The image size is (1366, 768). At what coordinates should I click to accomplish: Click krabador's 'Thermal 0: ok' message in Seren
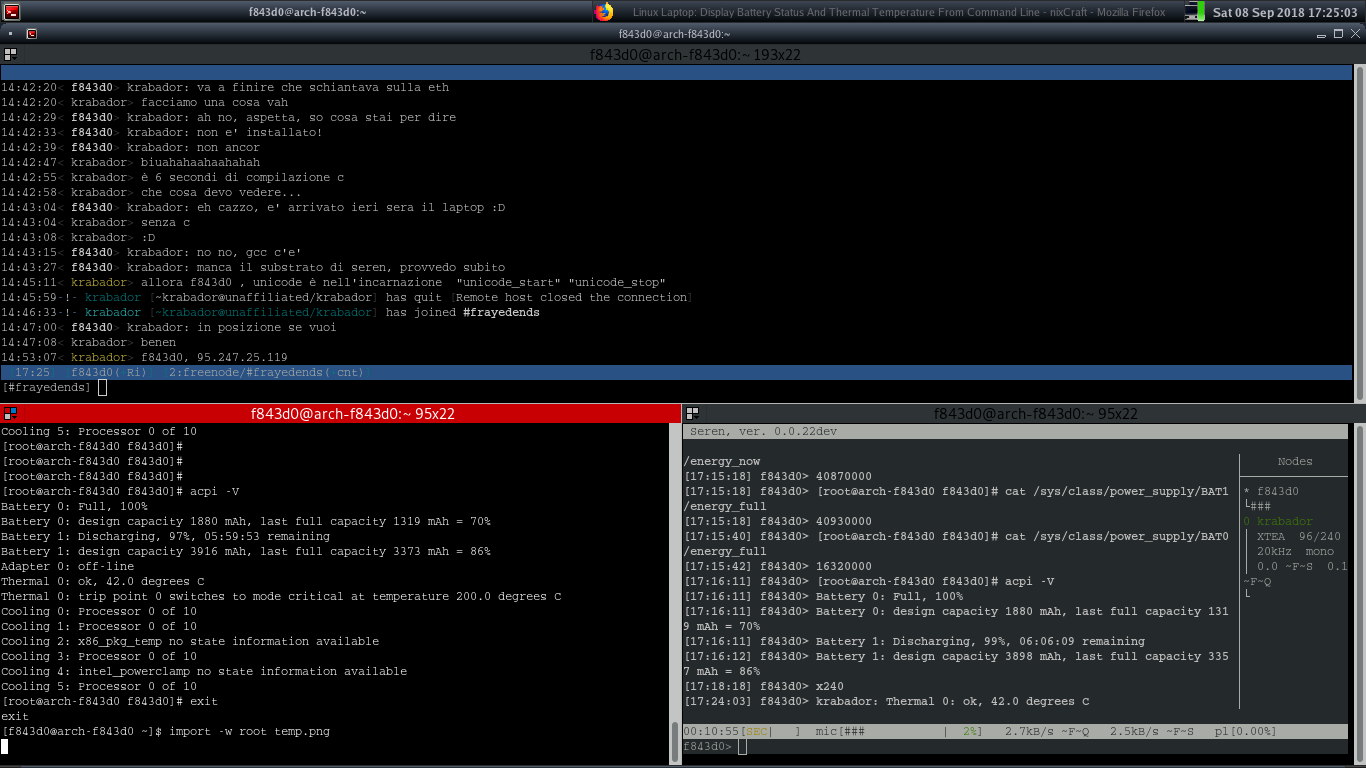[x=953, y=702]
